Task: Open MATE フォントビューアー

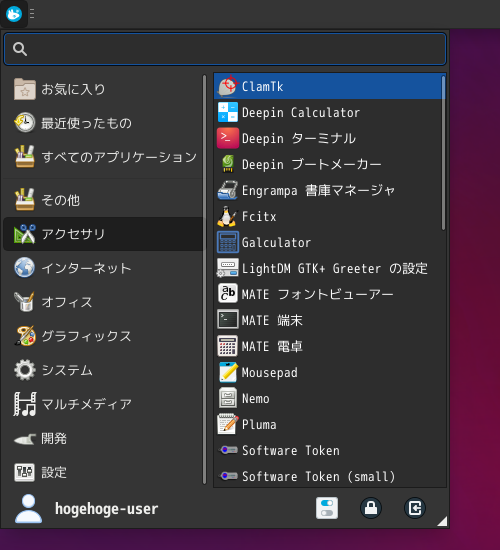Action: point(329,294)
